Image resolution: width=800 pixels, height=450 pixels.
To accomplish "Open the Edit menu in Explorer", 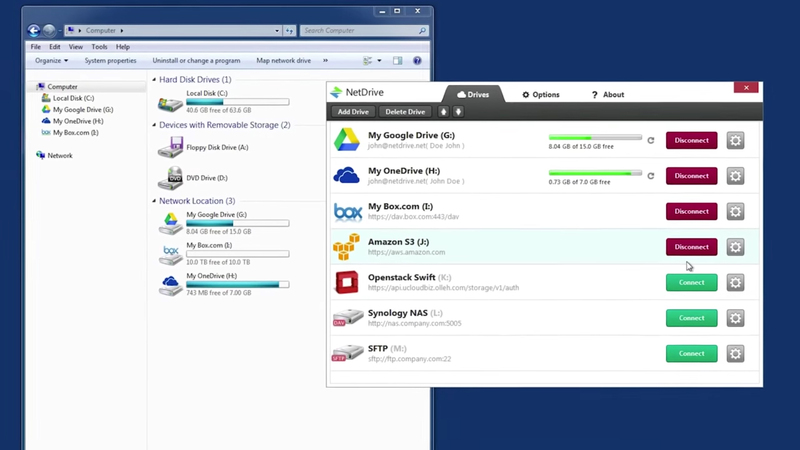I will (x=55, y=47).
